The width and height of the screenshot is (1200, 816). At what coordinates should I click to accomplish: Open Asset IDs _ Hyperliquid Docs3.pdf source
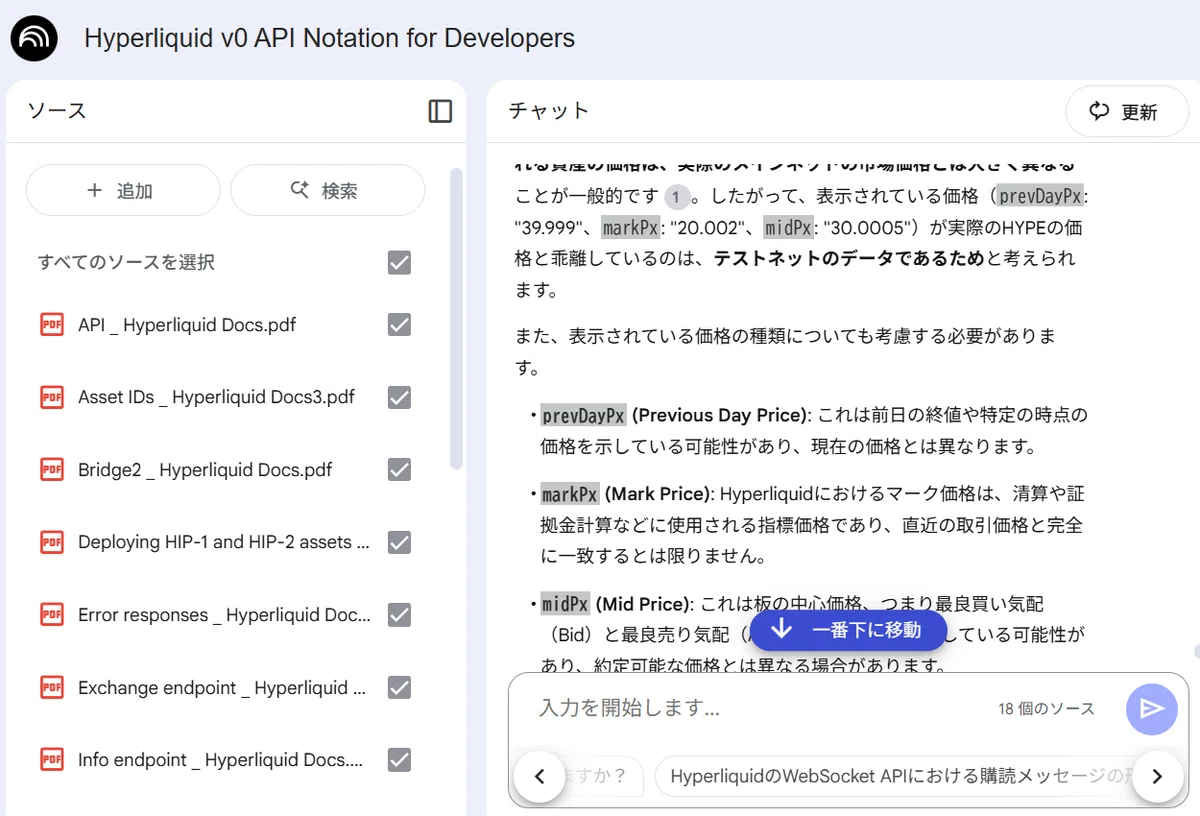tap(216, 397)
